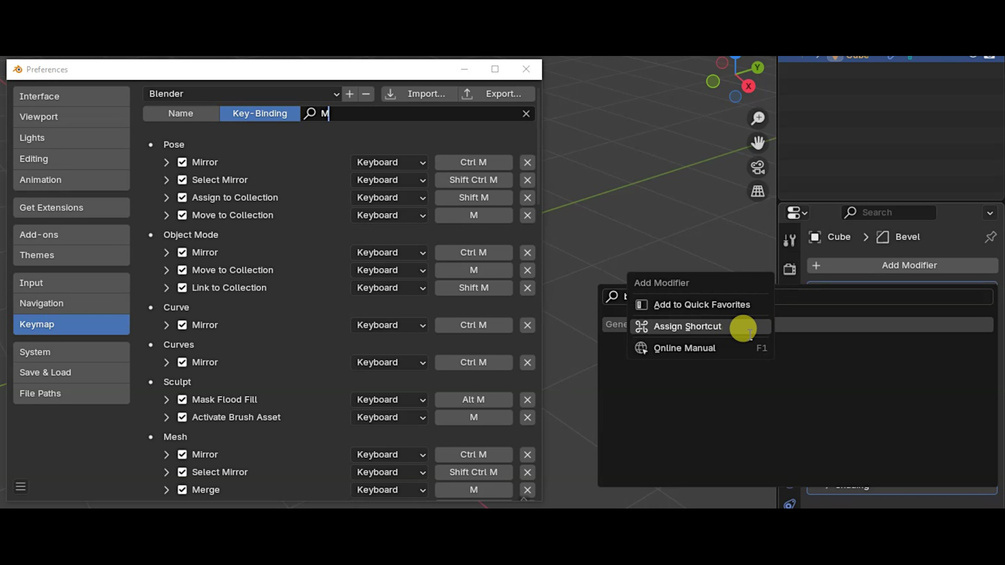Uncheck Assign to Collection item
Image resolution: width=1005 pixels, height=565 pixels.
click(182, 198)
